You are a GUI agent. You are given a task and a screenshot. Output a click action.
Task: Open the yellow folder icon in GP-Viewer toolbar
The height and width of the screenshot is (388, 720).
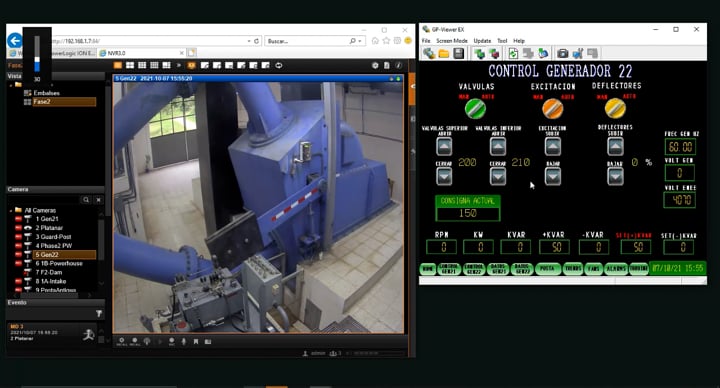tap(444, 54)
